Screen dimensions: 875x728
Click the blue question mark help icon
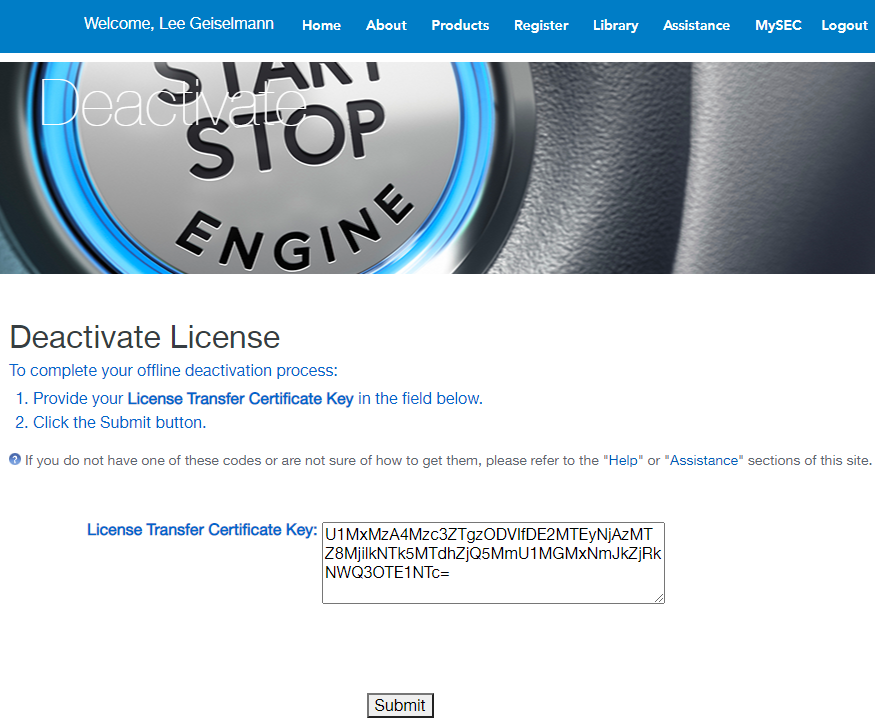(15, 459)
